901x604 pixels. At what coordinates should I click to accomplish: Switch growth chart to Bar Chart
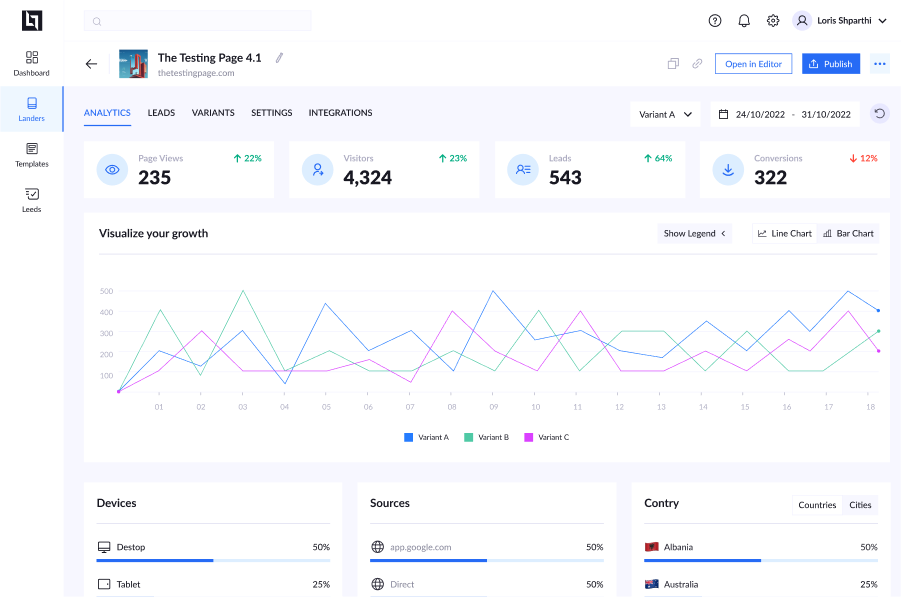[x=847, y=233]
